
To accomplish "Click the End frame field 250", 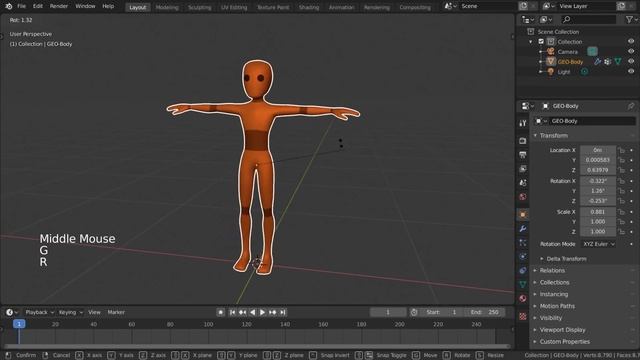I will (485, 312).
